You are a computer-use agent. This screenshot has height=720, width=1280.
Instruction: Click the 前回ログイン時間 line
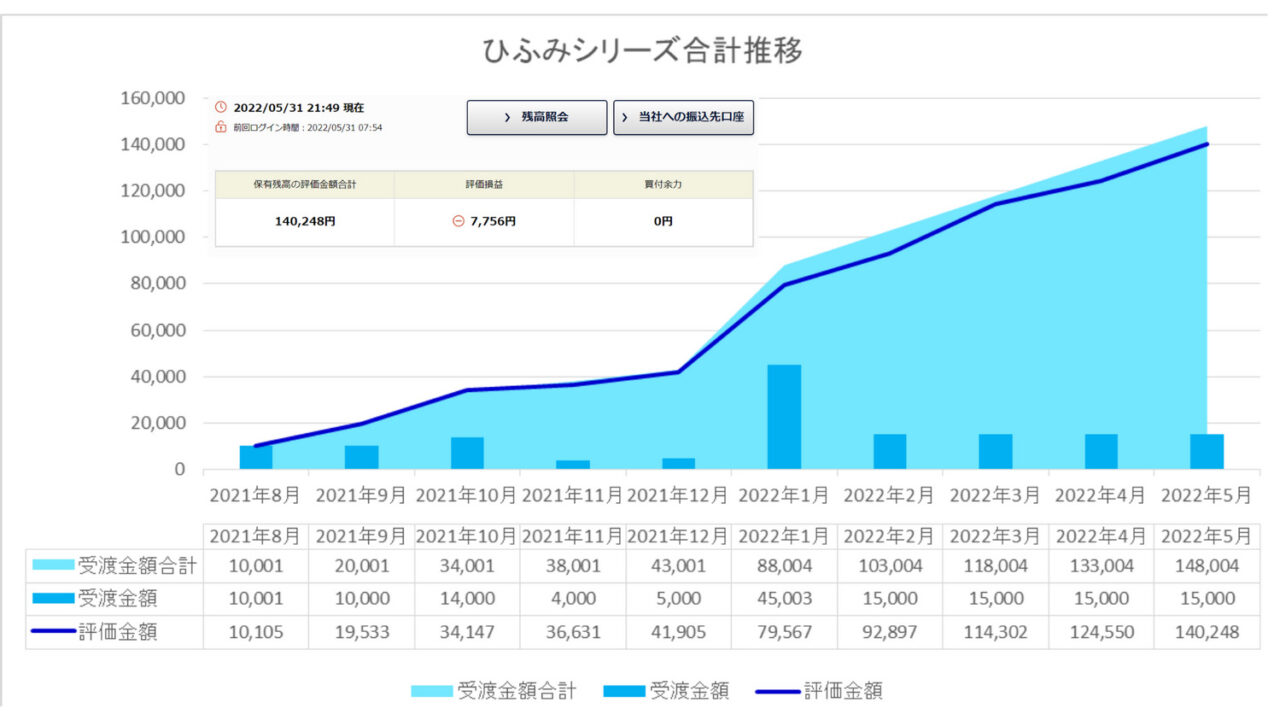(x=308, y=127)
